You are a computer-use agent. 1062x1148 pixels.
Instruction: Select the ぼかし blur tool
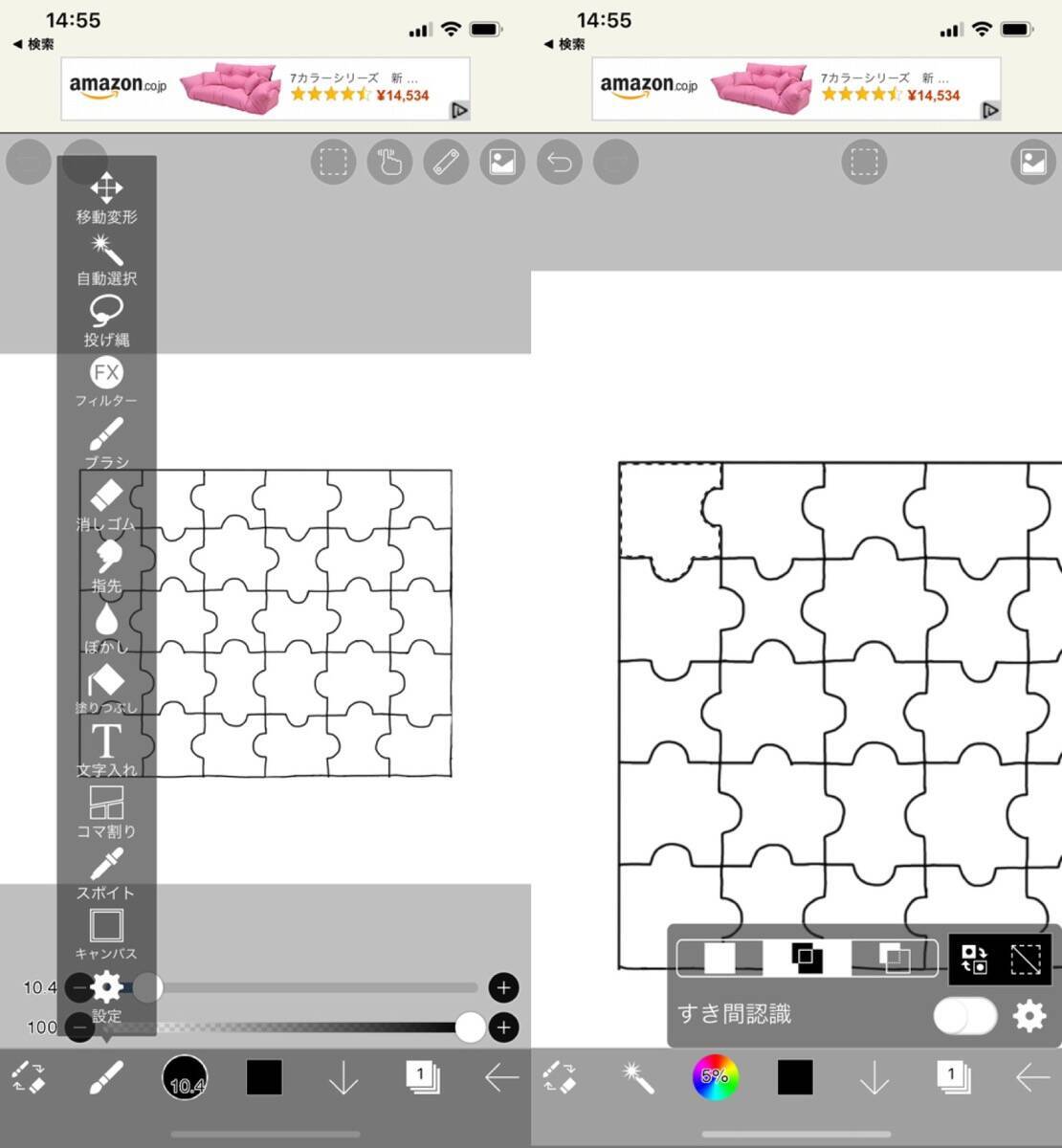click(x=106, y=629)
